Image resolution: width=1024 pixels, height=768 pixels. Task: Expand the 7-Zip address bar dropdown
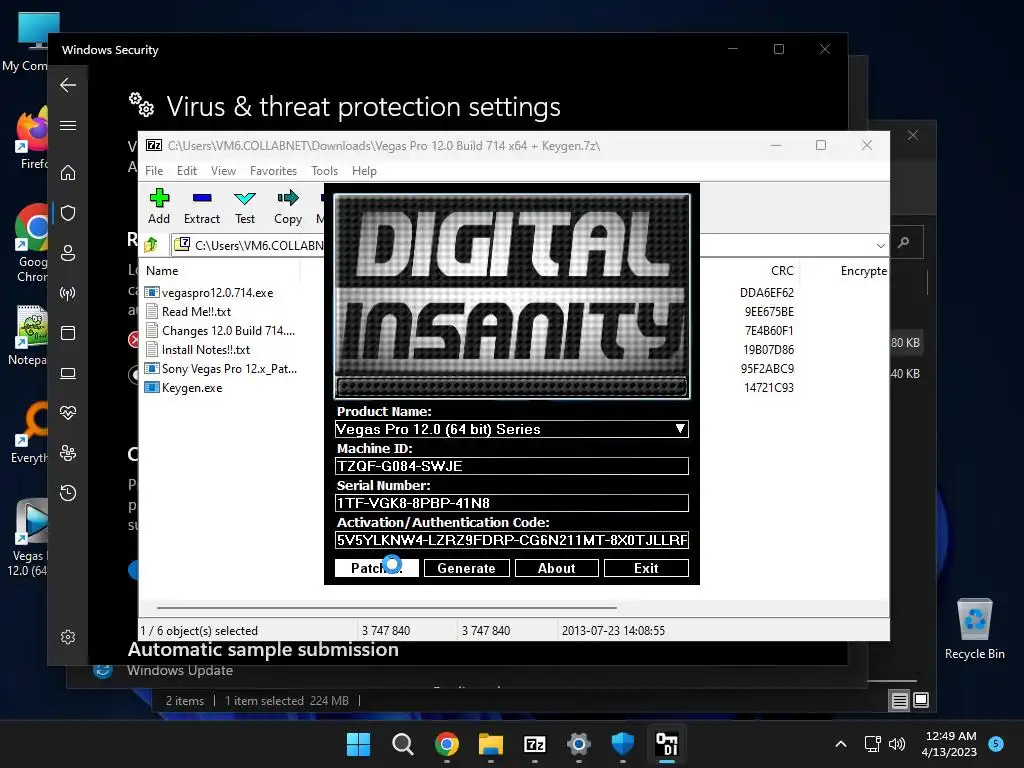click(880, 246)
